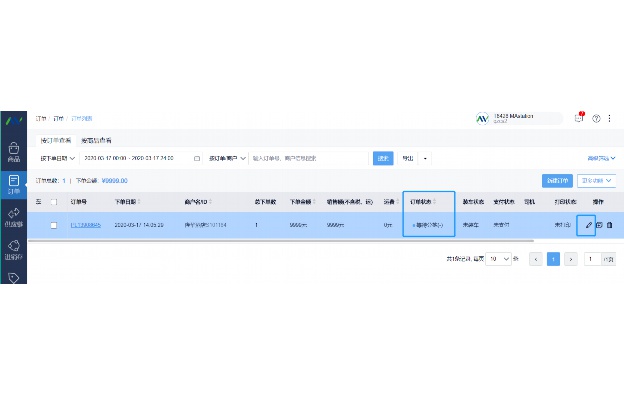Click the second 订单 breadcrumb item
Viewport: 624px width, 395px height.
click(x=58, y=119)
